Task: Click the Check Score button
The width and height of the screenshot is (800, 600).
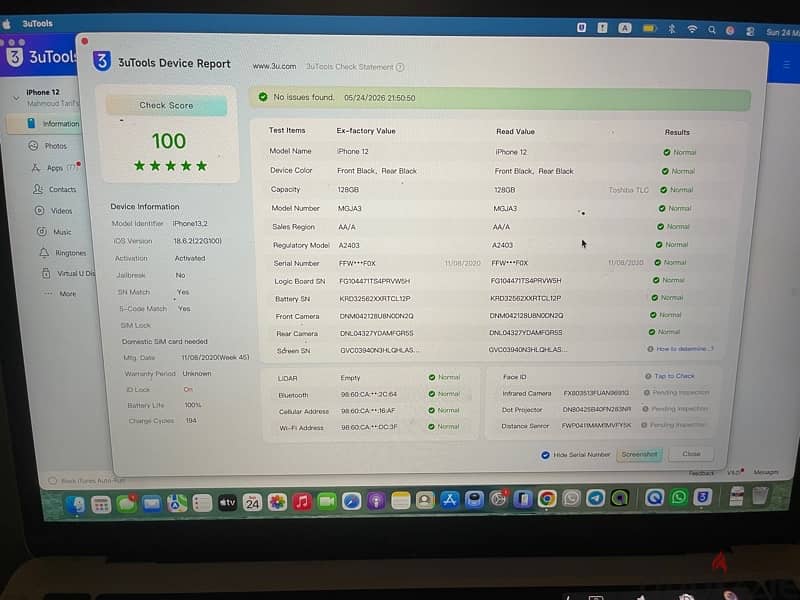Action: [x=166, y=105]
